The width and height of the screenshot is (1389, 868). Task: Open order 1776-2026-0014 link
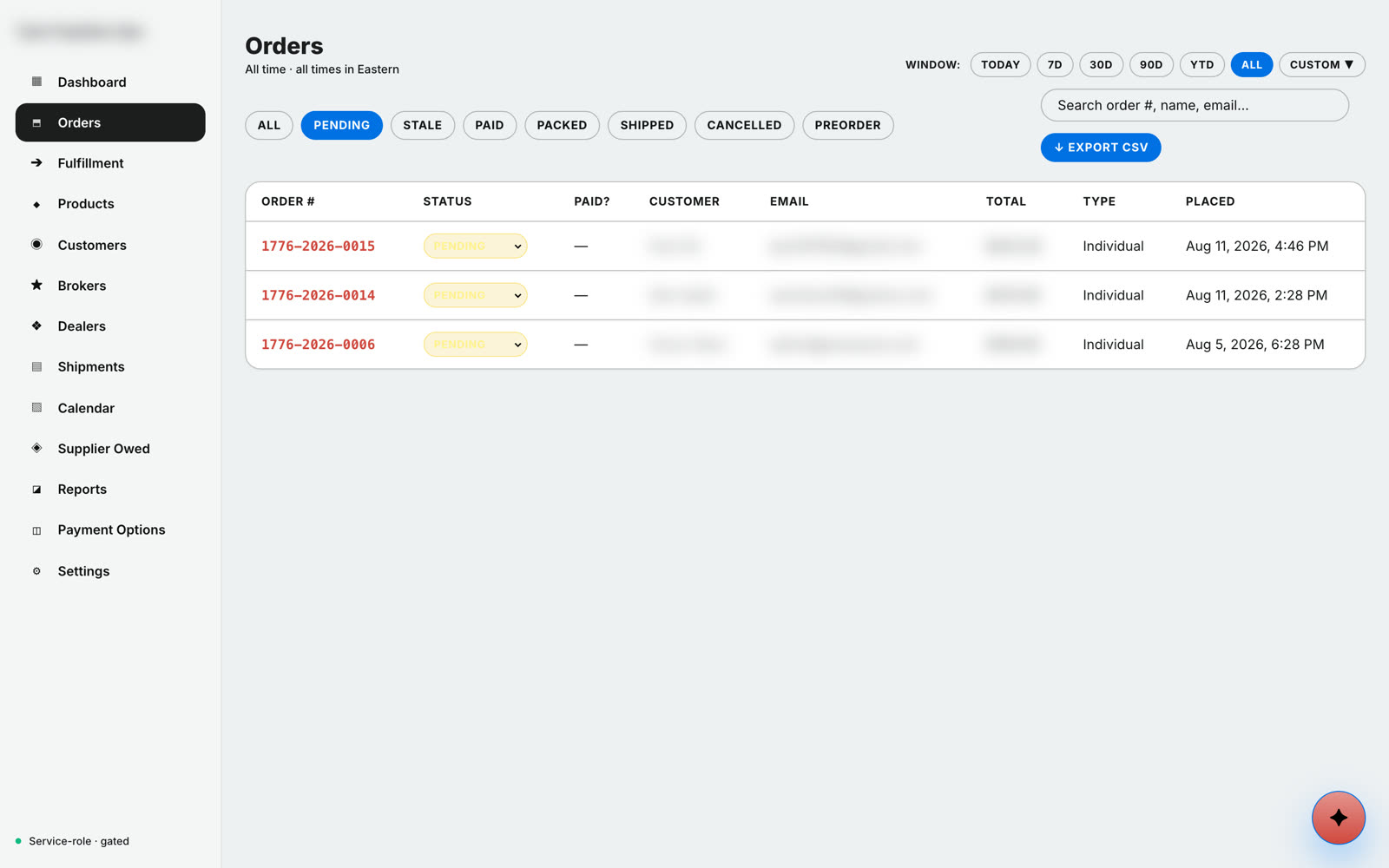coord(318,295)
